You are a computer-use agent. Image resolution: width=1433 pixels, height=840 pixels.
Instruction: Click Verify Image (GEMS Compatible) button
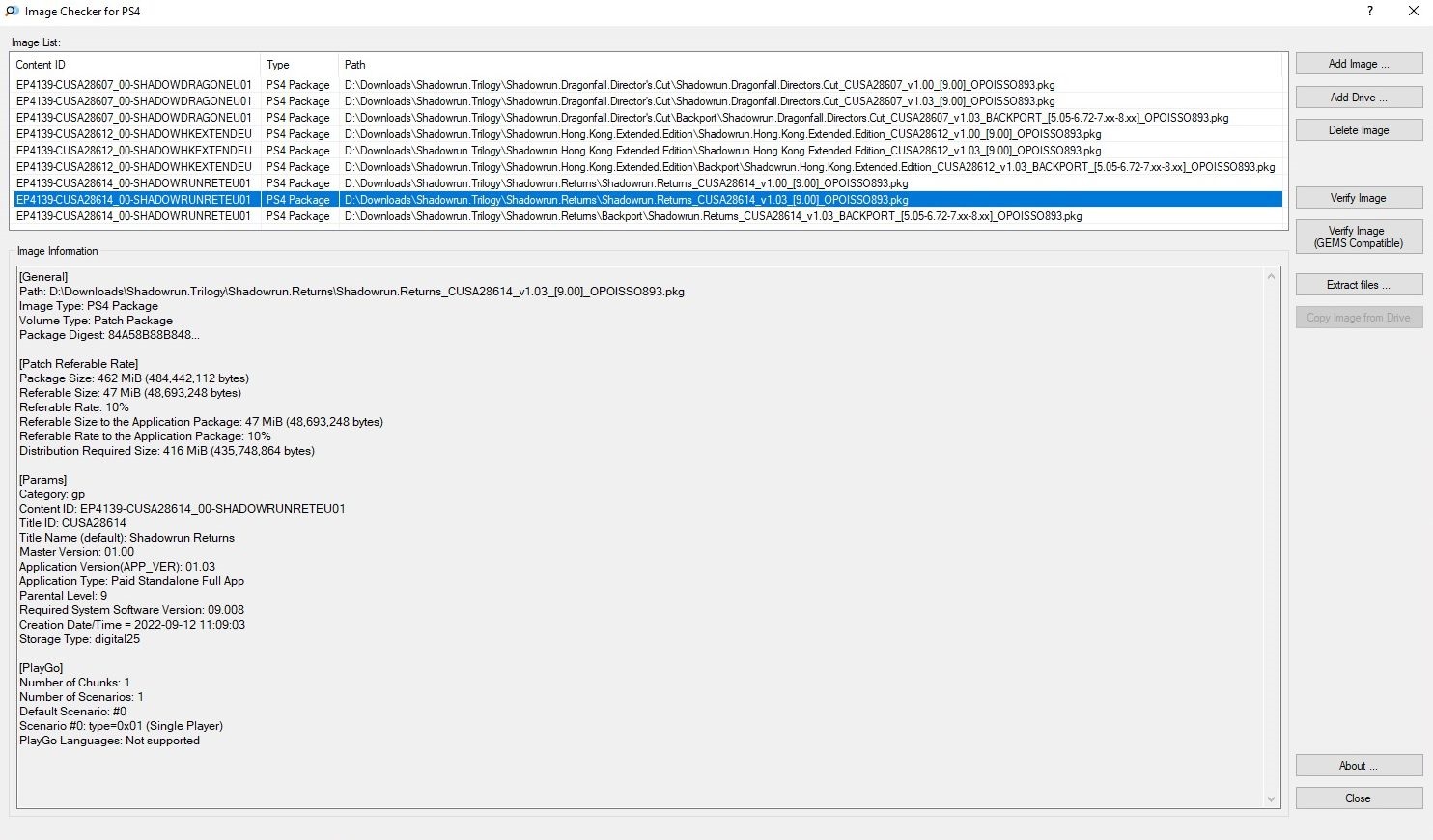pos(1359,237)
